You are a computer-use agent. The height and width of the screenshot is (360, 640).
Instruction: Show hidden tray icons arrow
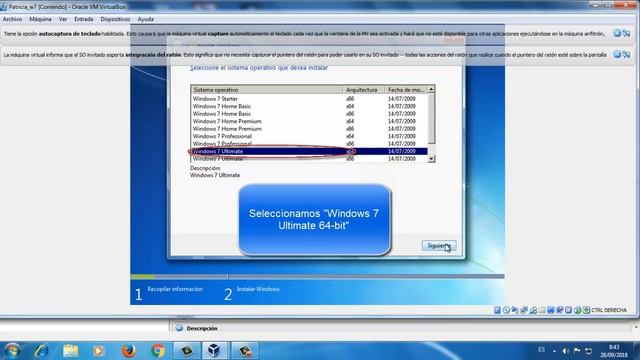(x=554, y=351)
